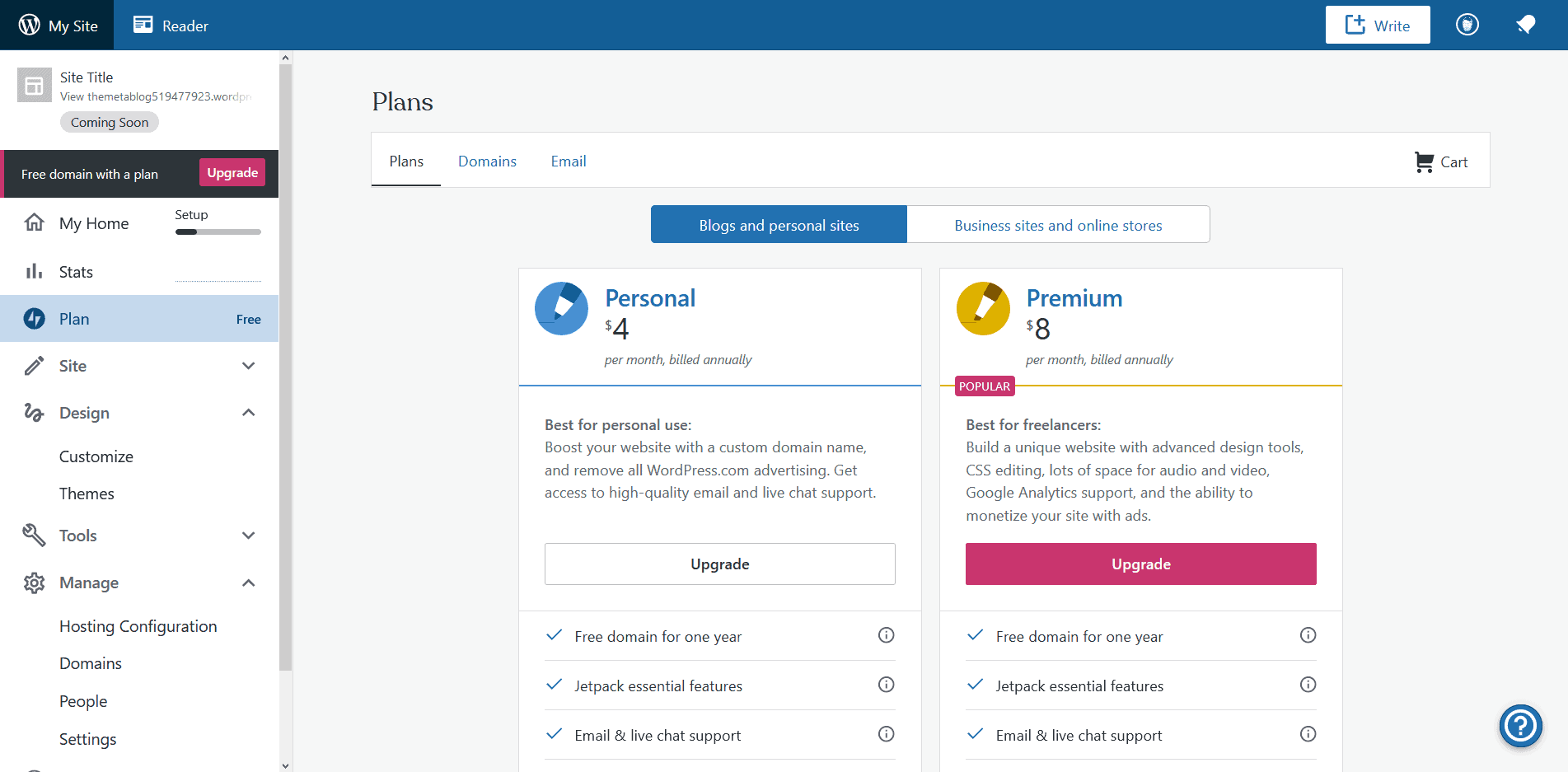Open the Manage gear section
The width and height of the screenshot is (1568, 772).
click(34, 583)
